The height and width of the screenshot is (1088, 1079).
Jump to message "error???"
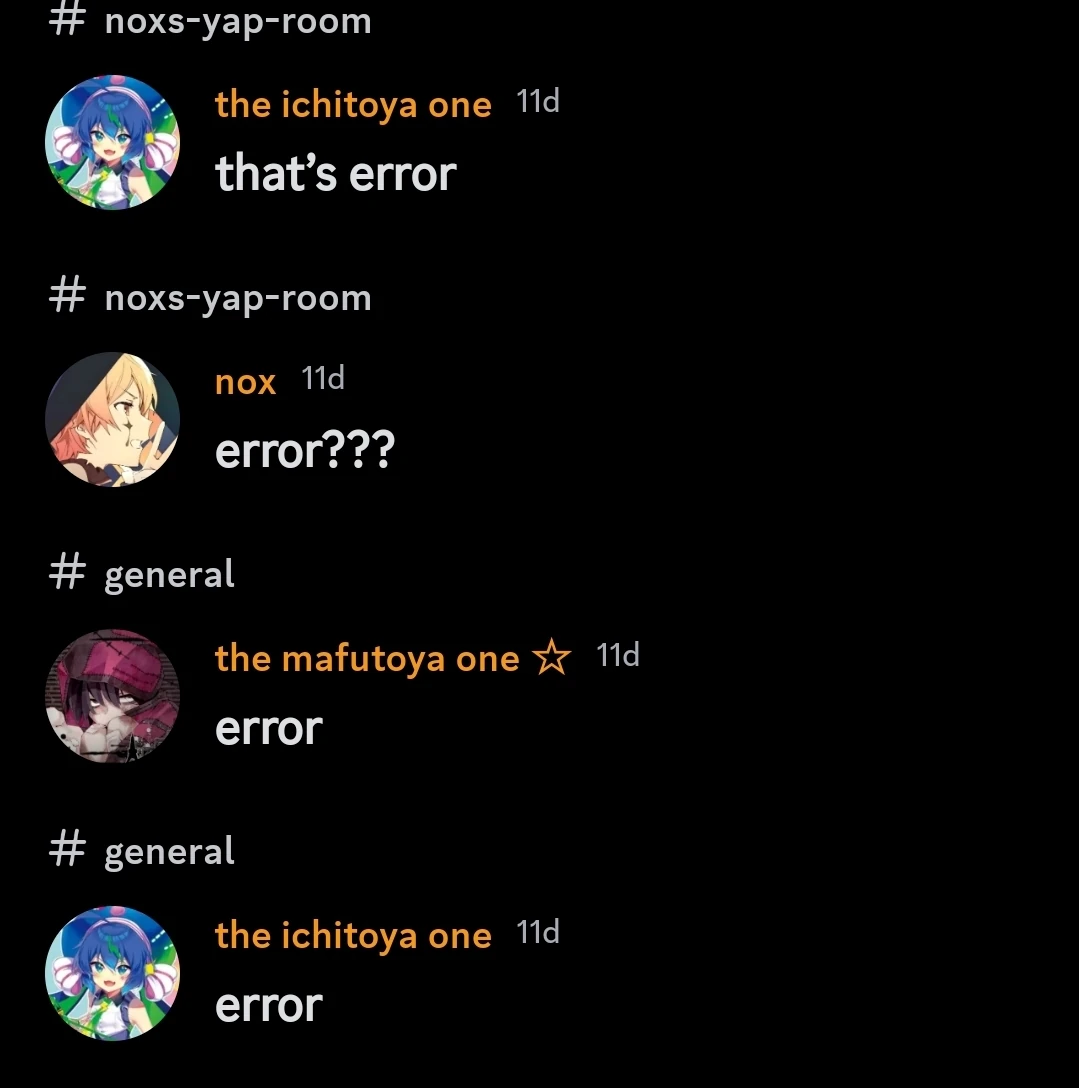[305, 450]
